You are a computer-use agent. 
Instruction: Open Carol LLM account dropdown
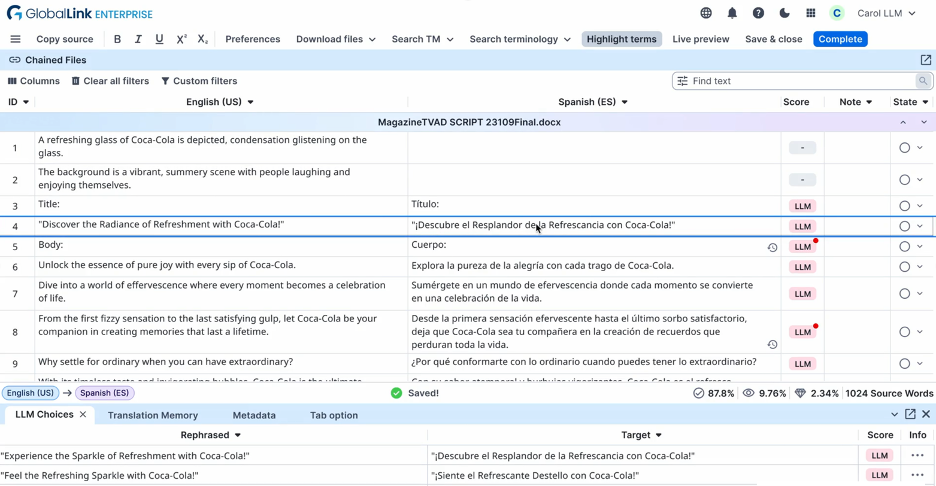[x=886, y=13]
